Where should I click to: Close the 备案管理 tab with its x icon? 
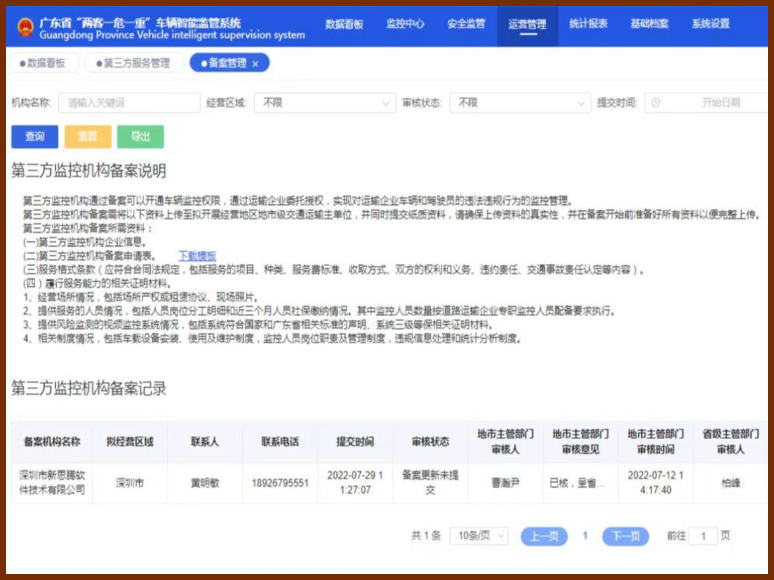click(x=255, y=63)
